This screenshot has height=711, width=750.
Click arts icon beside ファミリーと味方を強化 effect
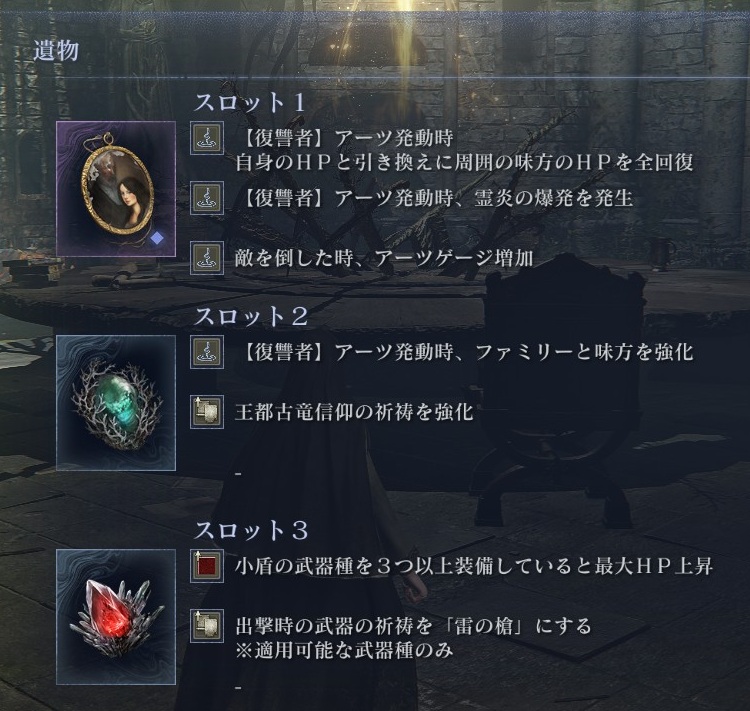click(207, 352)
